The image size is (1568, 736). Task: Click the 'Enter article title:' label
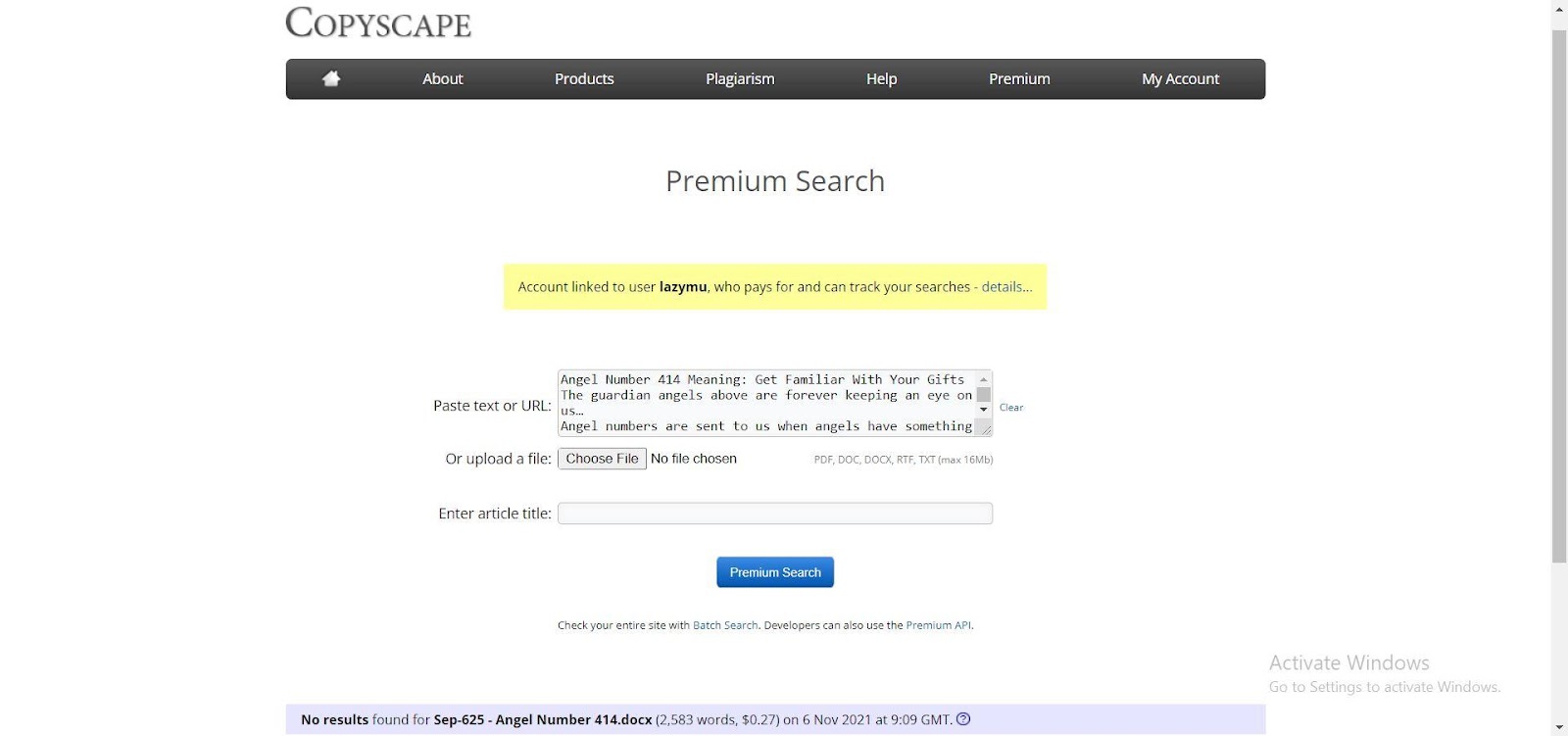click(x=495, y=514)
